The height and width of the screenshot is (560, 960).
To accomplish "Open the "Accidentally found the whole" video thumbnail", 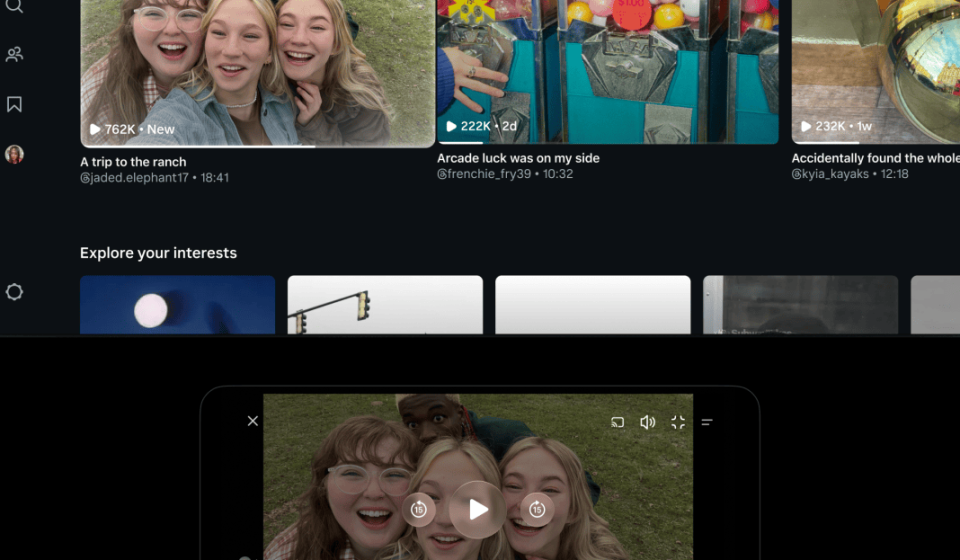I will [876, 72].
